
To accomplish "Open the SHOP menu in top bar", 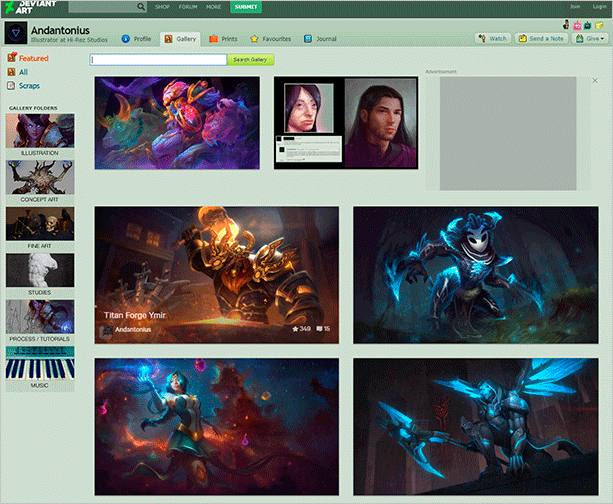I will click(162, 7).
